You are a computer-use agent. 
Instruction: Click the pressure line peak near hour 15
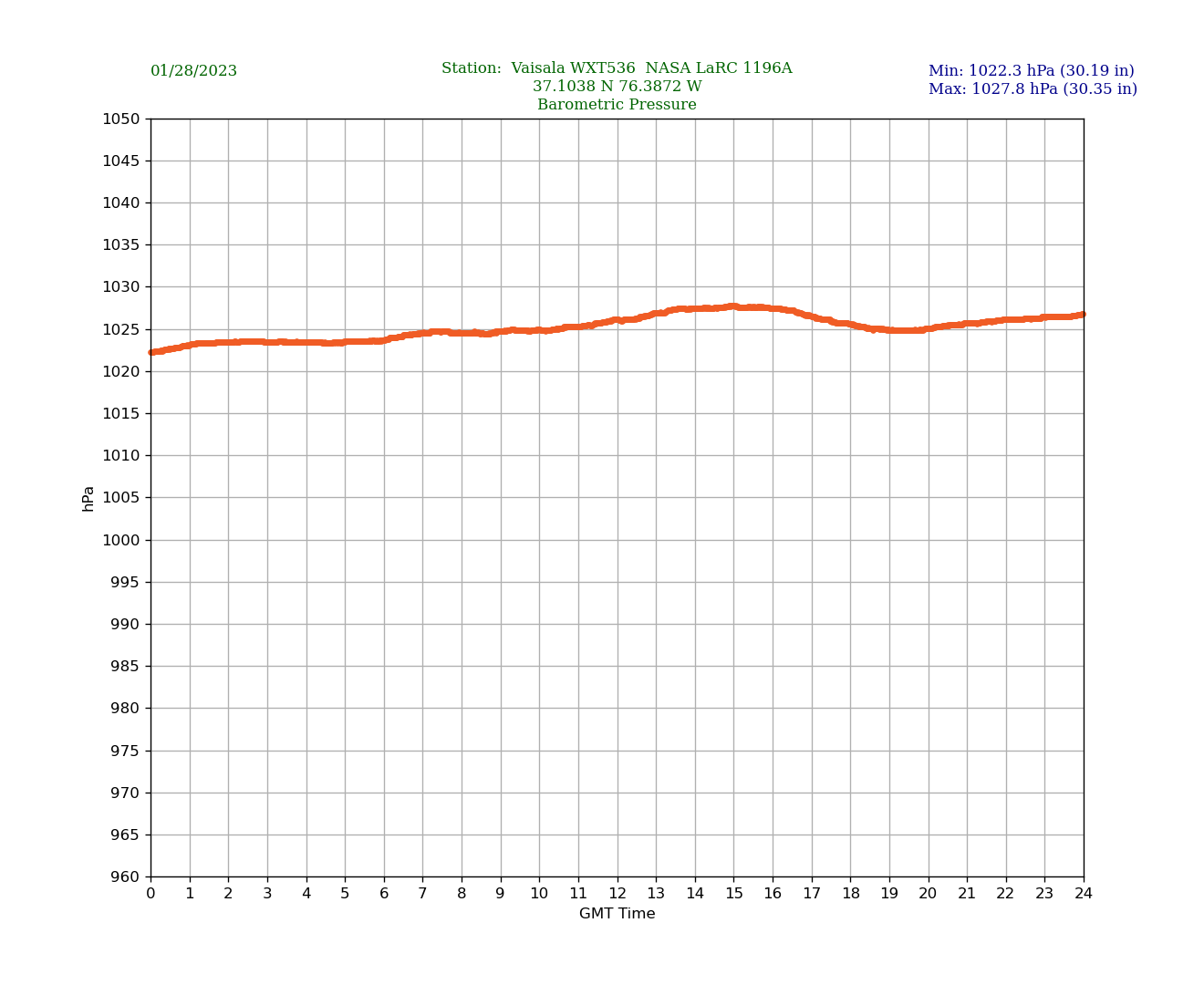point(732,306)
